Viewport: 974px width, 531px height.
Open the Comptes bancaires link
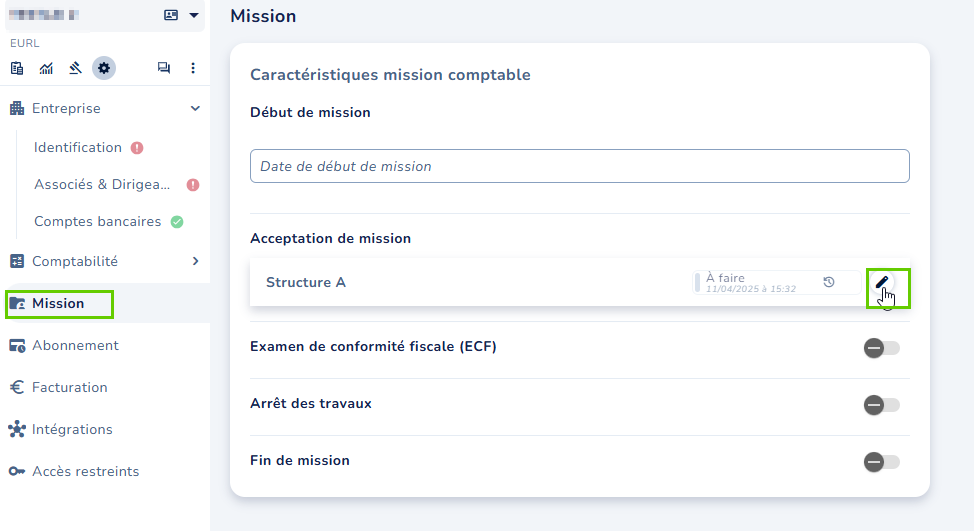pos(97,221)
